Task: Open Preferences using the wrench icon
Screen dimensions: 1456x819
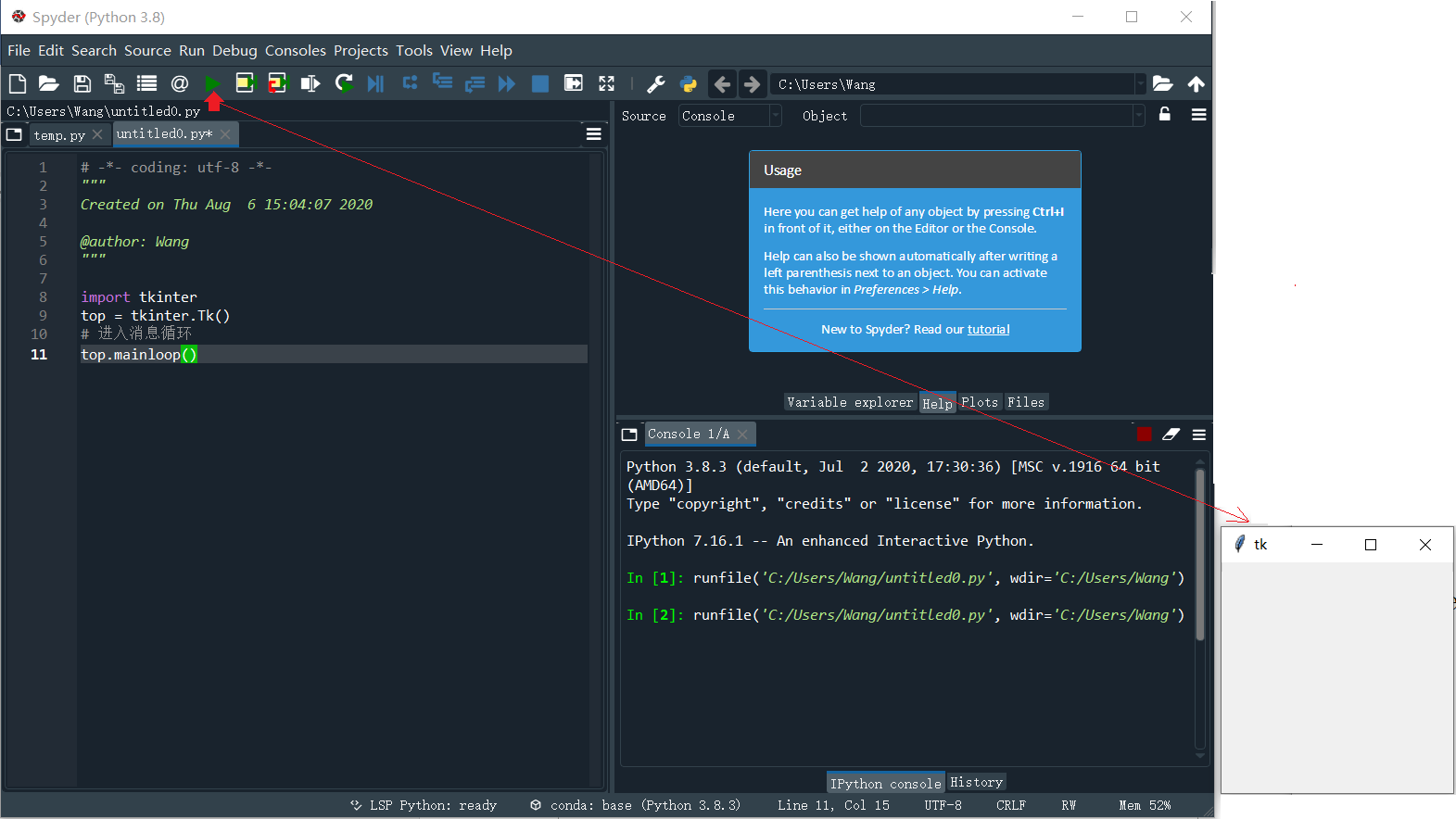Action: point(656,83)
